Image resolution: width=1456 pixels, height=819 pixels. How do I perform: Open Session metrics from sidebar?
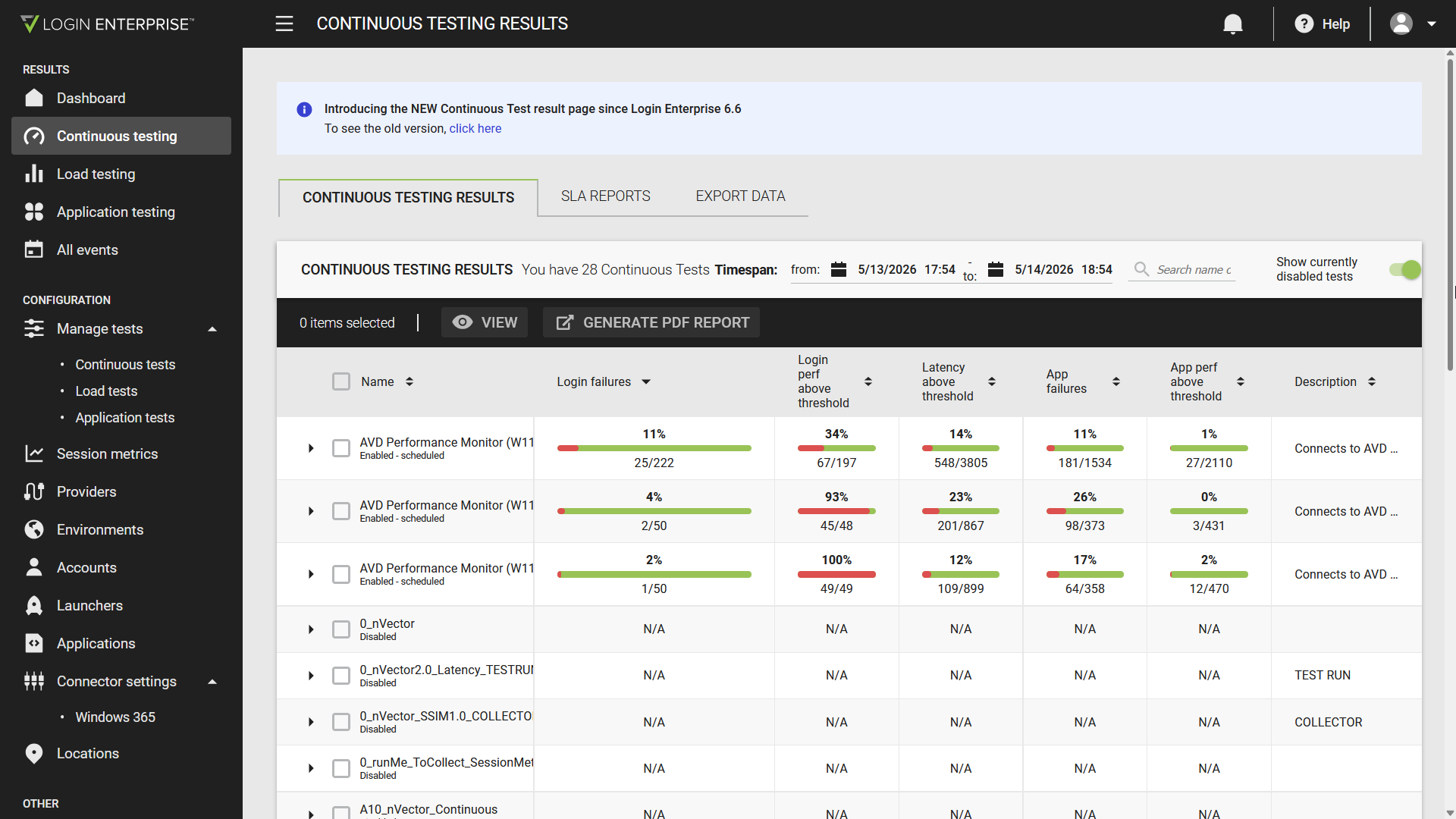[x=107, y=453]
